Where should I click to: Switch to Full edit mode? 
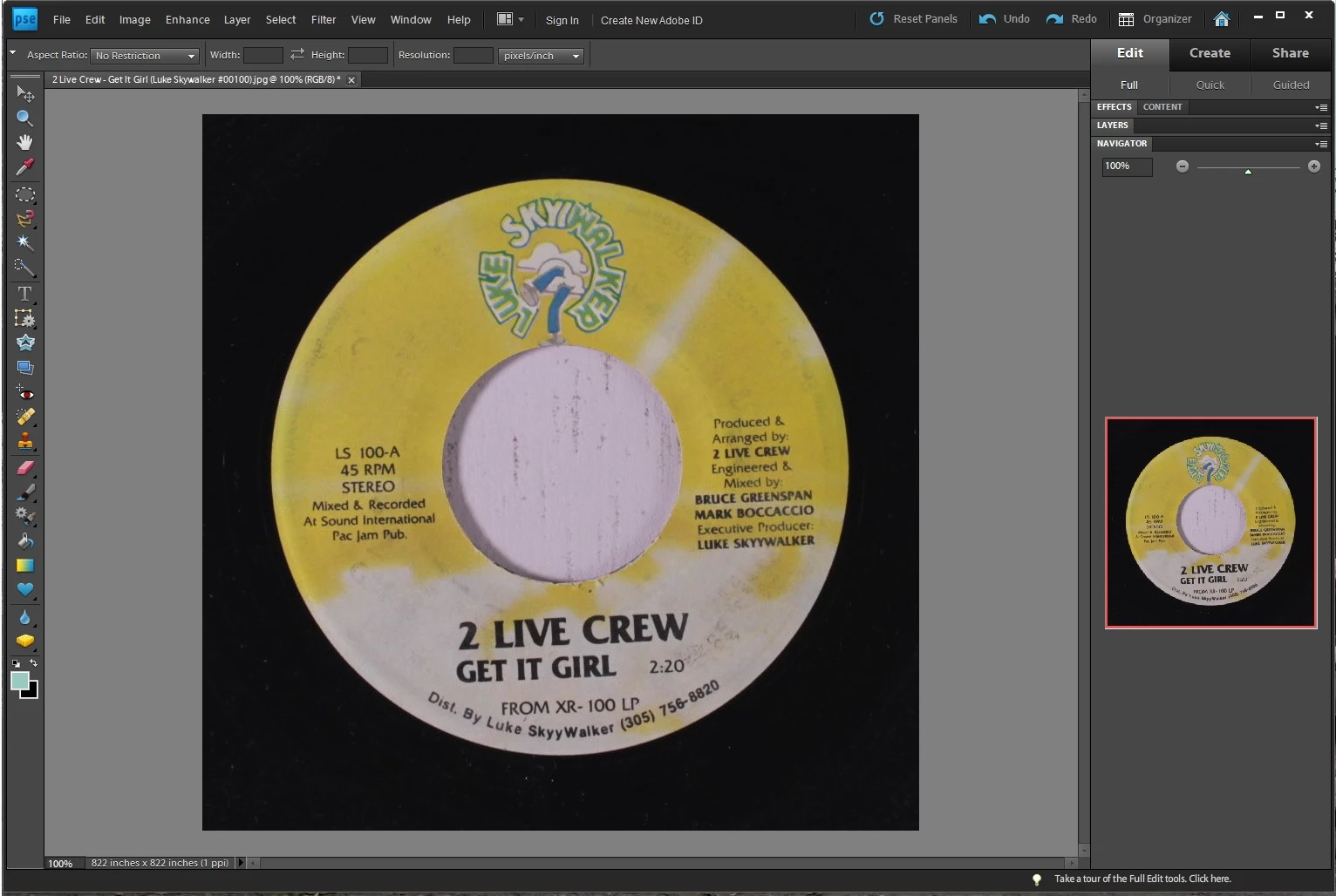point(1128,85)
